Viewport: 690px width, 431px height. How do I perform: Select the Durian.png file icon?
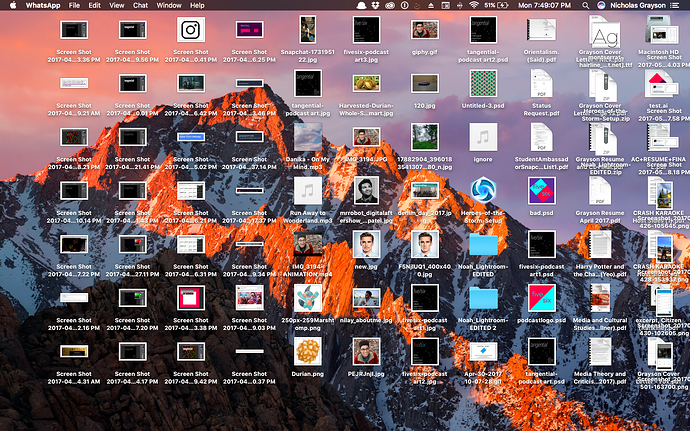308,350
